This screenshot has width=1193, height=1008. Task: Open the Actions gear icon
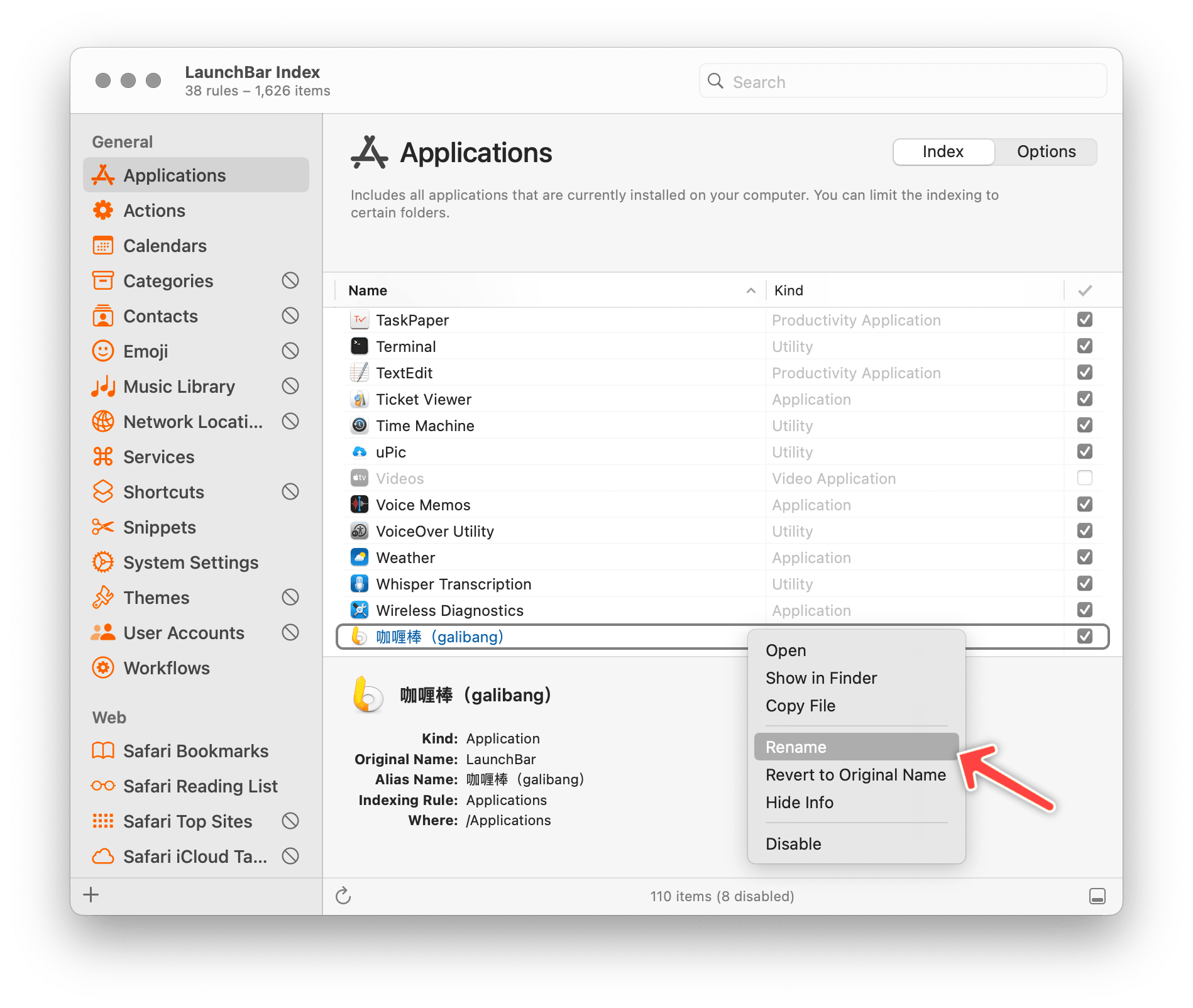pyautogui.click(x=103, y=211)
